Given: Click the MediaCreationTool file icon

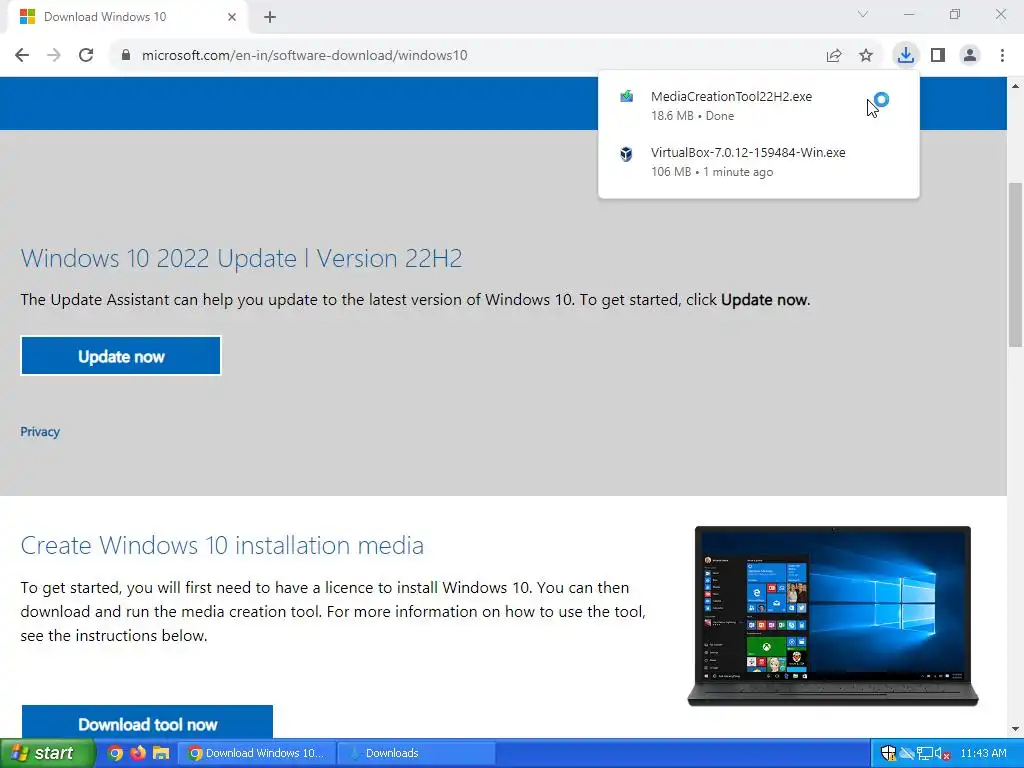Looking at the screenshot, I should pos(626,97).
